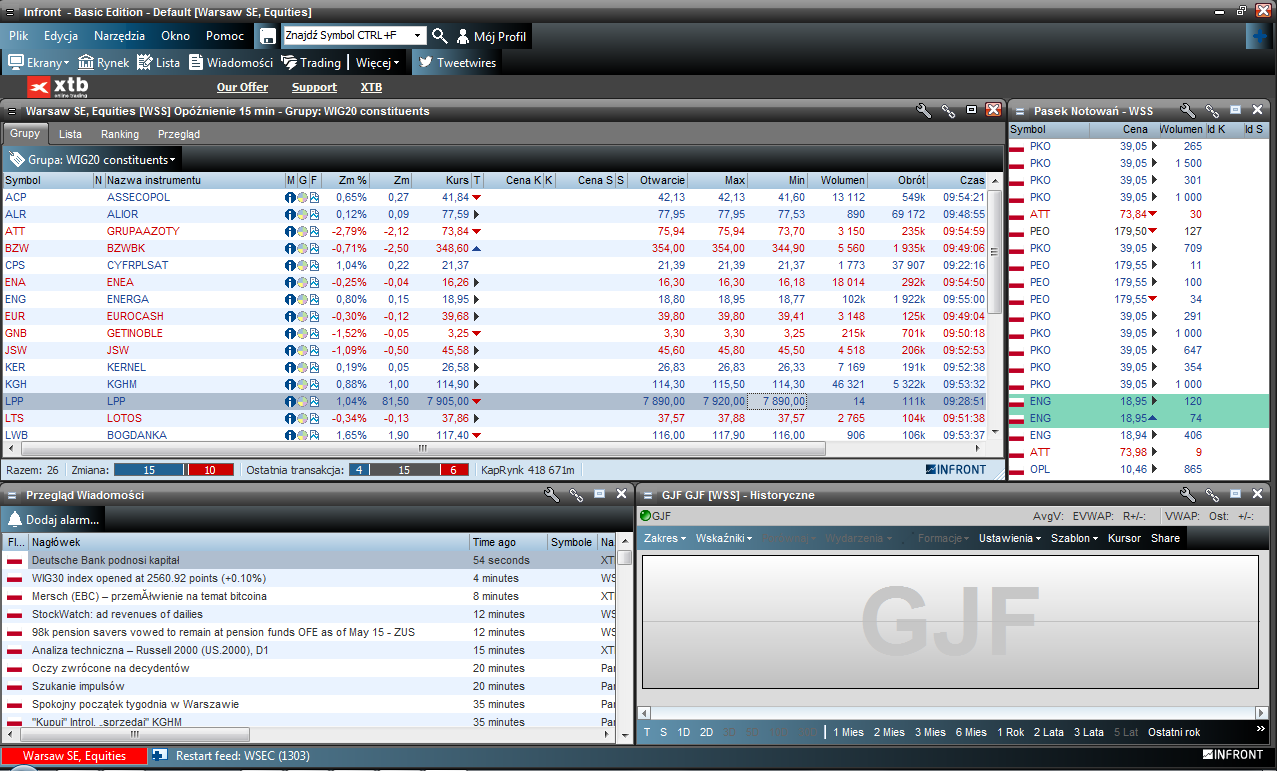This screenshot has width=1277, height=771.
Task: Select the 6 Mies chart range
Action: [971, 732]
